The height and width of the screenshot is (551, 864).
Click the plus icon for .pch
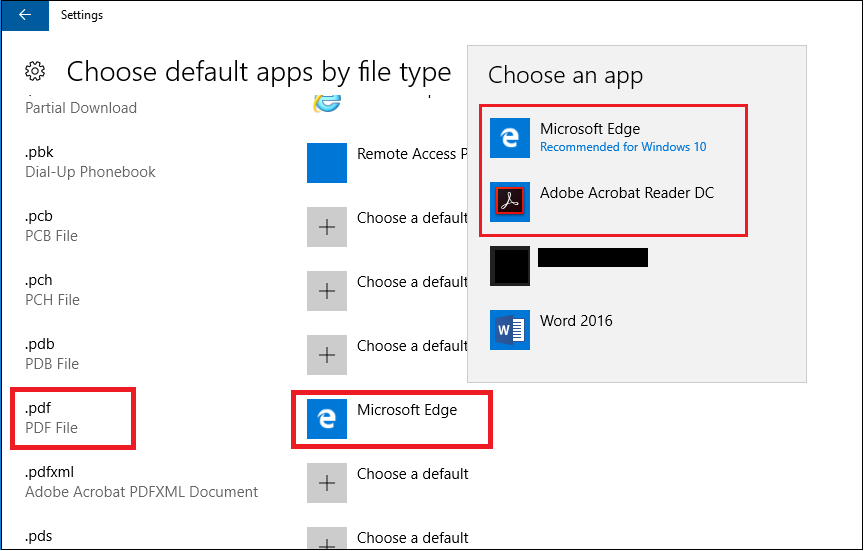pyautogui.click(x=327, y=291)
